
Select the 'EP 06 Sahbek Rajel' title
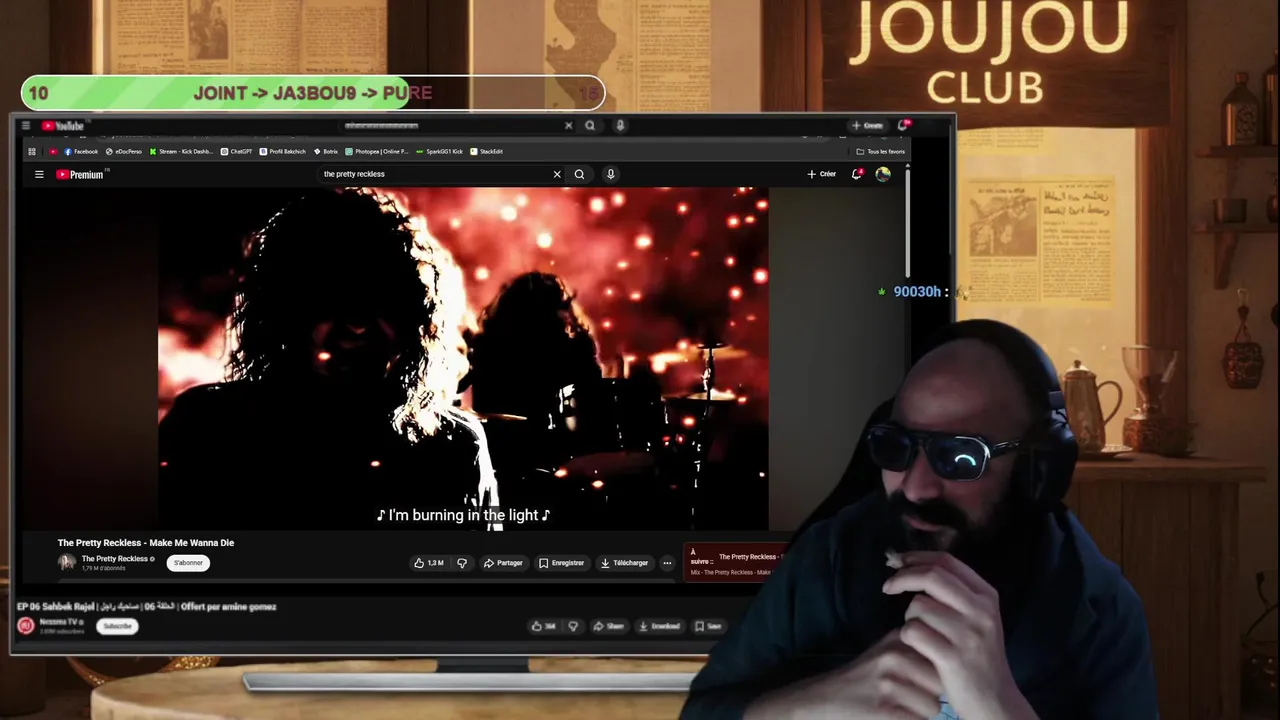coord(146,606)
